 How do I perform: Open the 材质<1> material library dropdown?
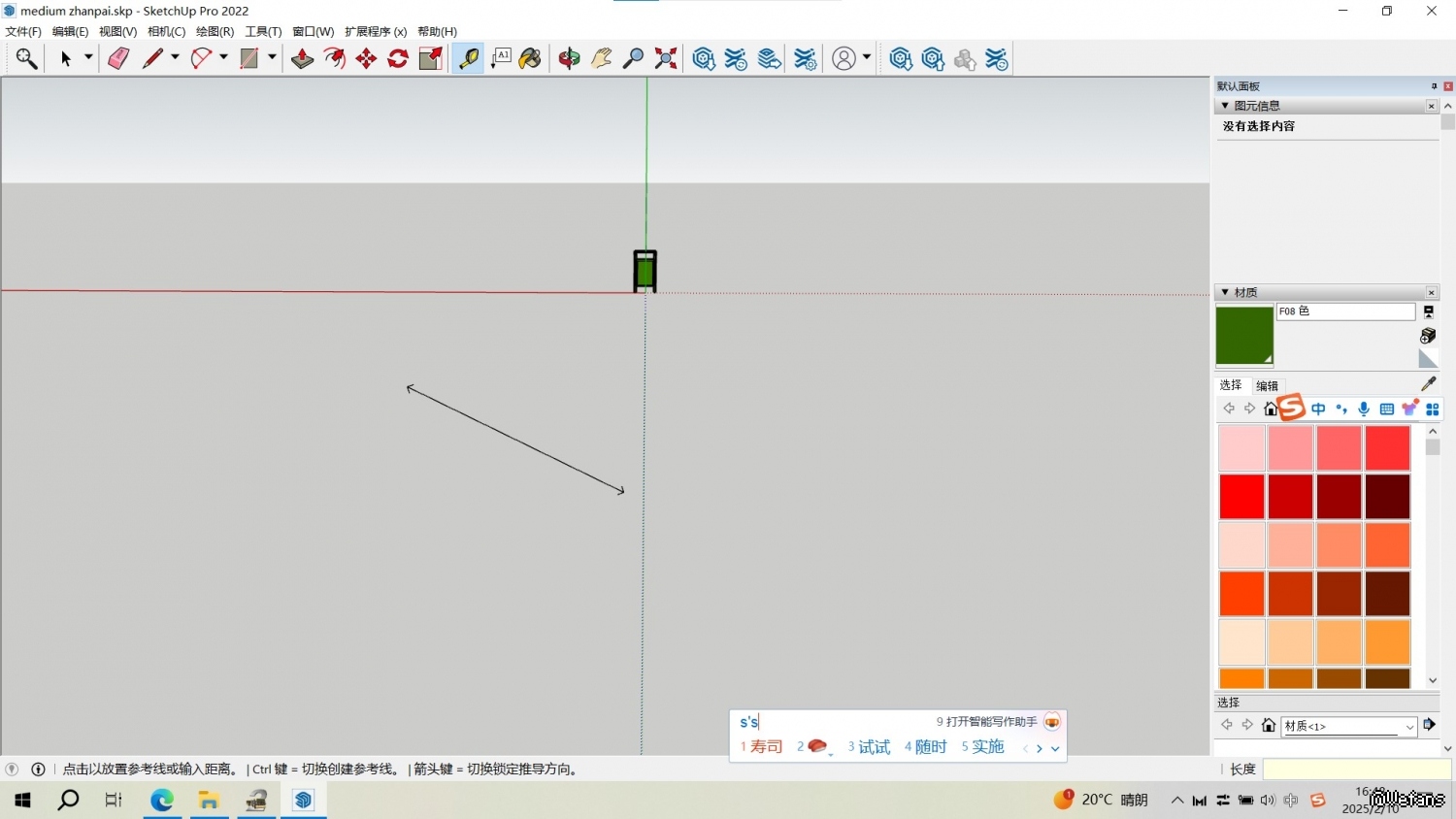point(1409,727)
